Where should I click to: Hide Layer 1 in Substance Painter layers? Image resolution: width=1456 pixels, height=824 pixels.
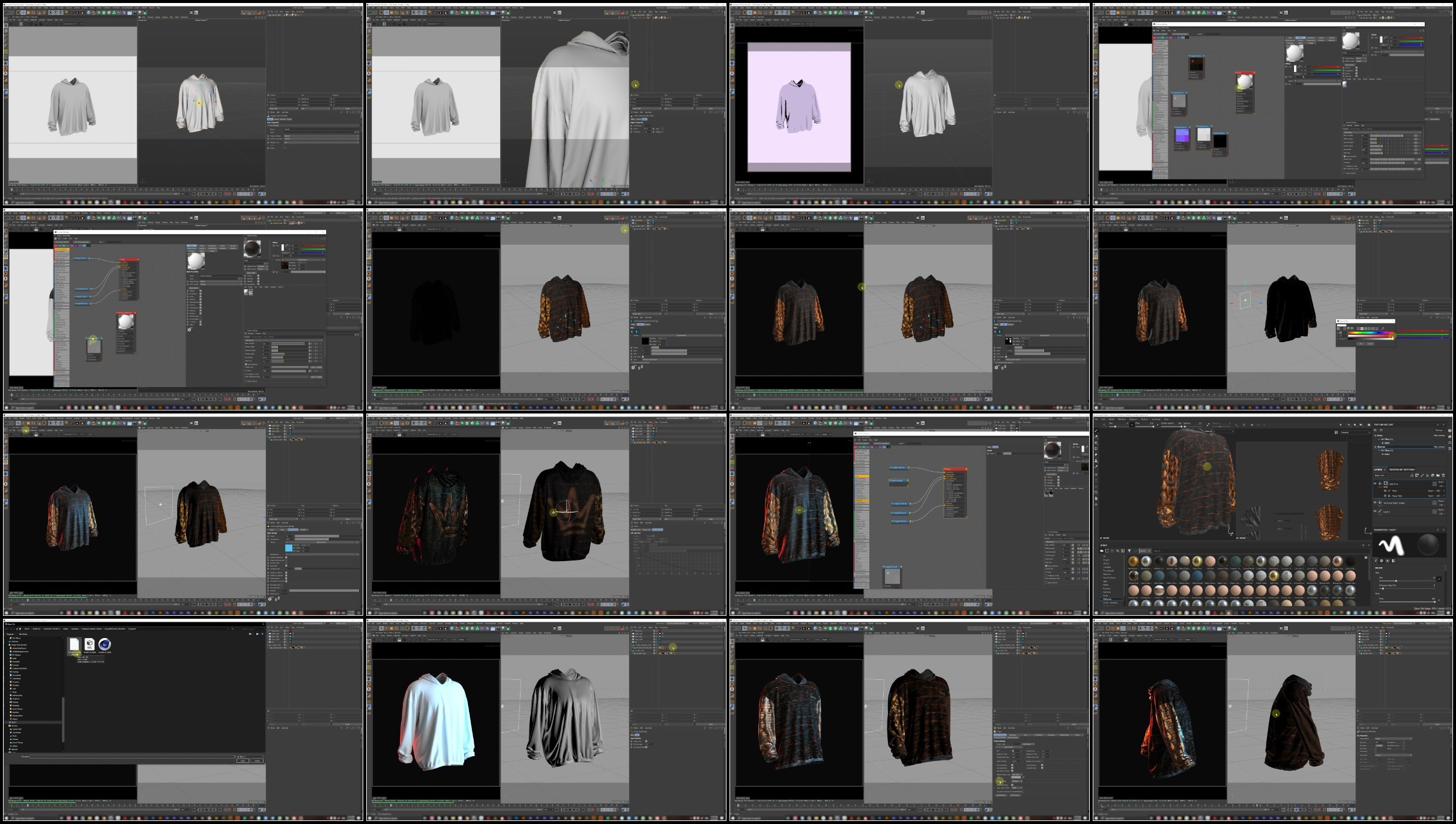1376,511
